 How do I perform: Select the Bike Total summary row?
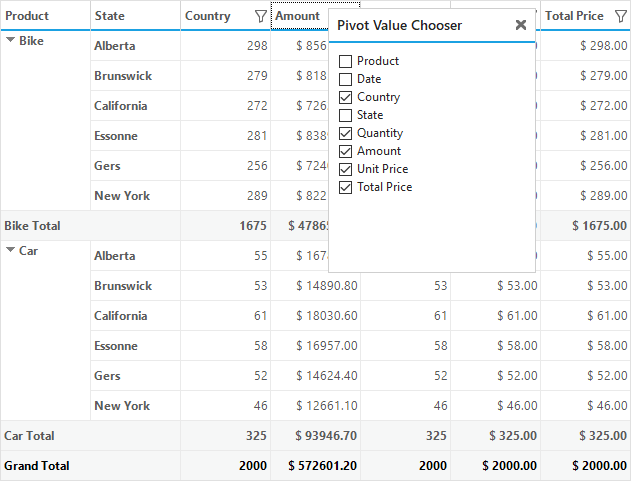(x=316, y=225)
